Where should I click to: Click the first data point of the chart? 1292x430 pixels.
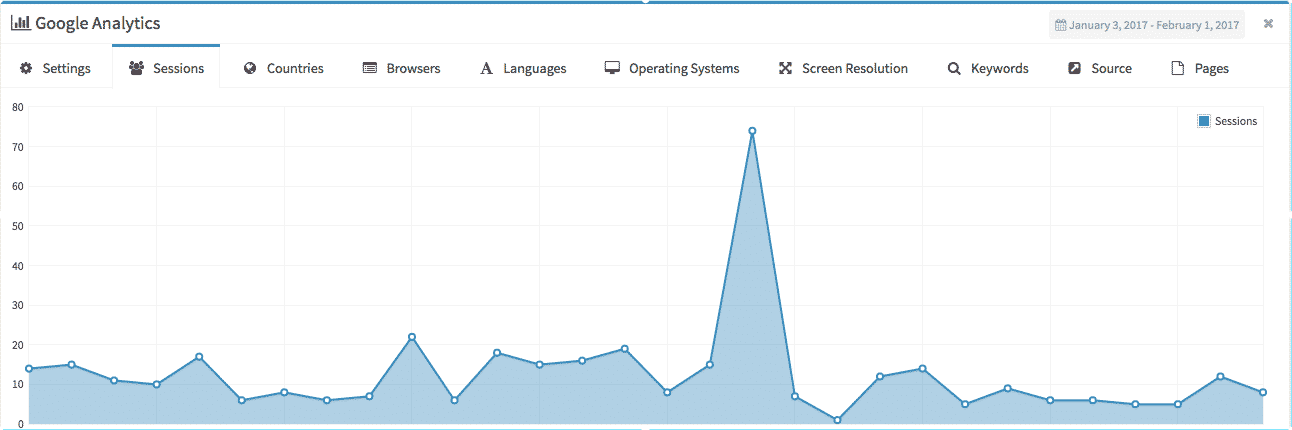click(29, 369)
